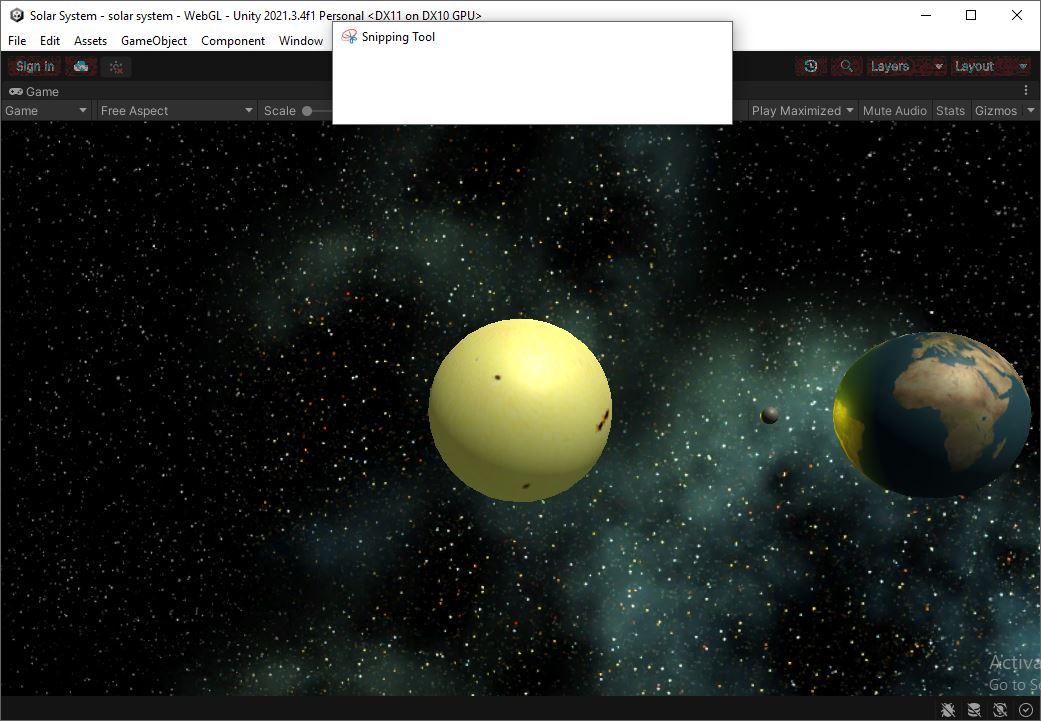Enable Stats overlay in the Game view
The height and width of the screenshot is (721, 1041).
tap(951, 110)
